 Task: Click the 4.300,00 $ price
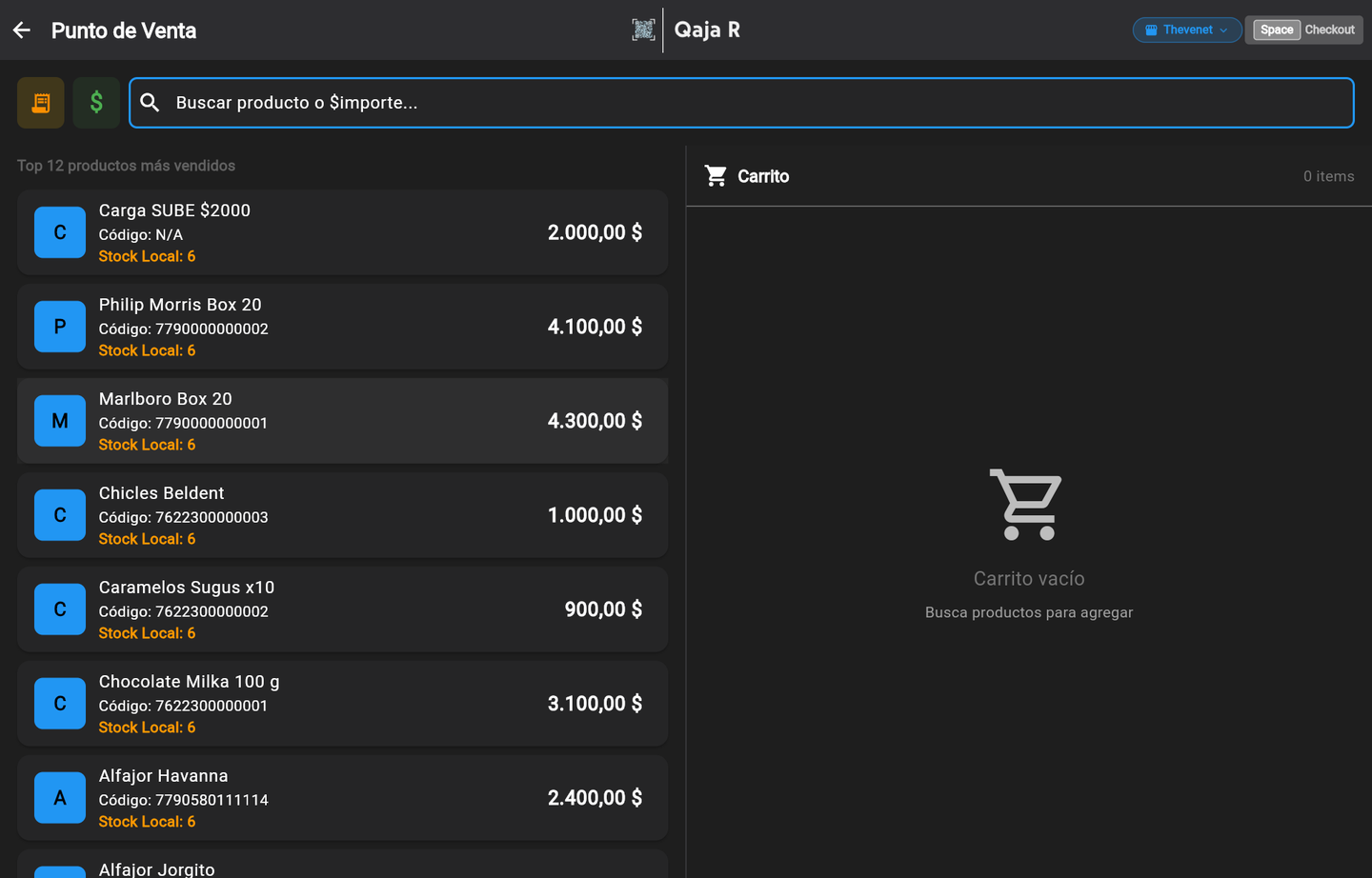point(595,421)
